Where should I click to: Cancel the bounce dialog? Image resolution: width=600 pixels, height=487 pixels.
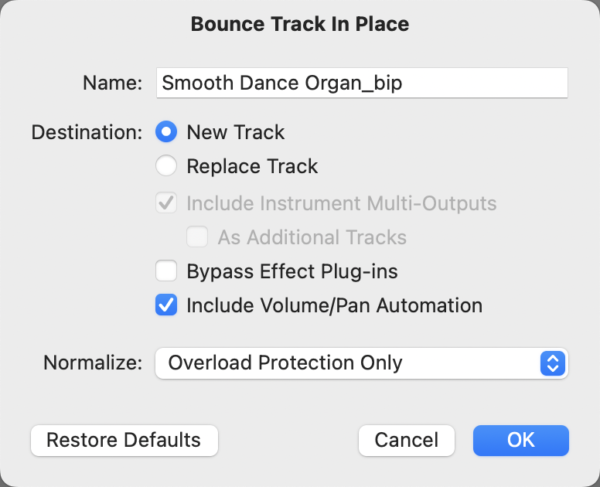[x=406, y=440]
